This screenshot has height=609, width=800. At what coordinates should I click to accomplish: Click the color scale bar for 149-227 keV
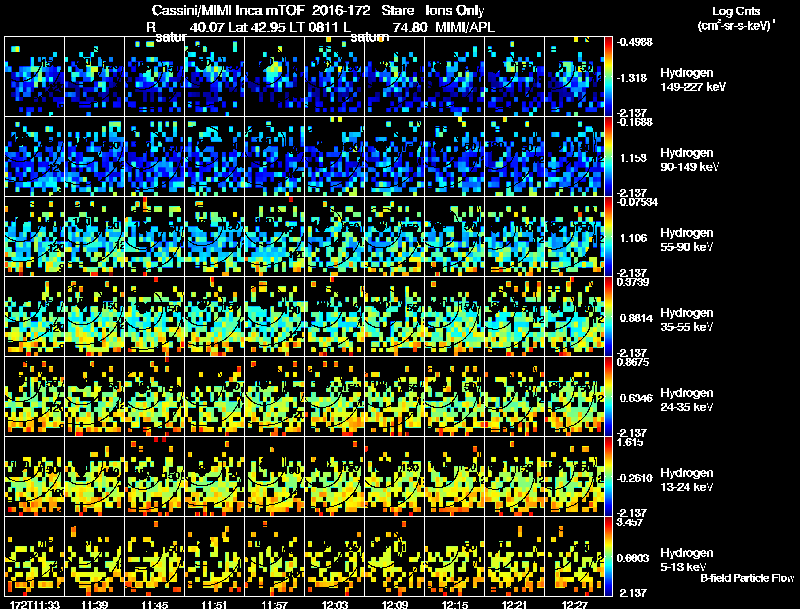(x=608, y=77)
